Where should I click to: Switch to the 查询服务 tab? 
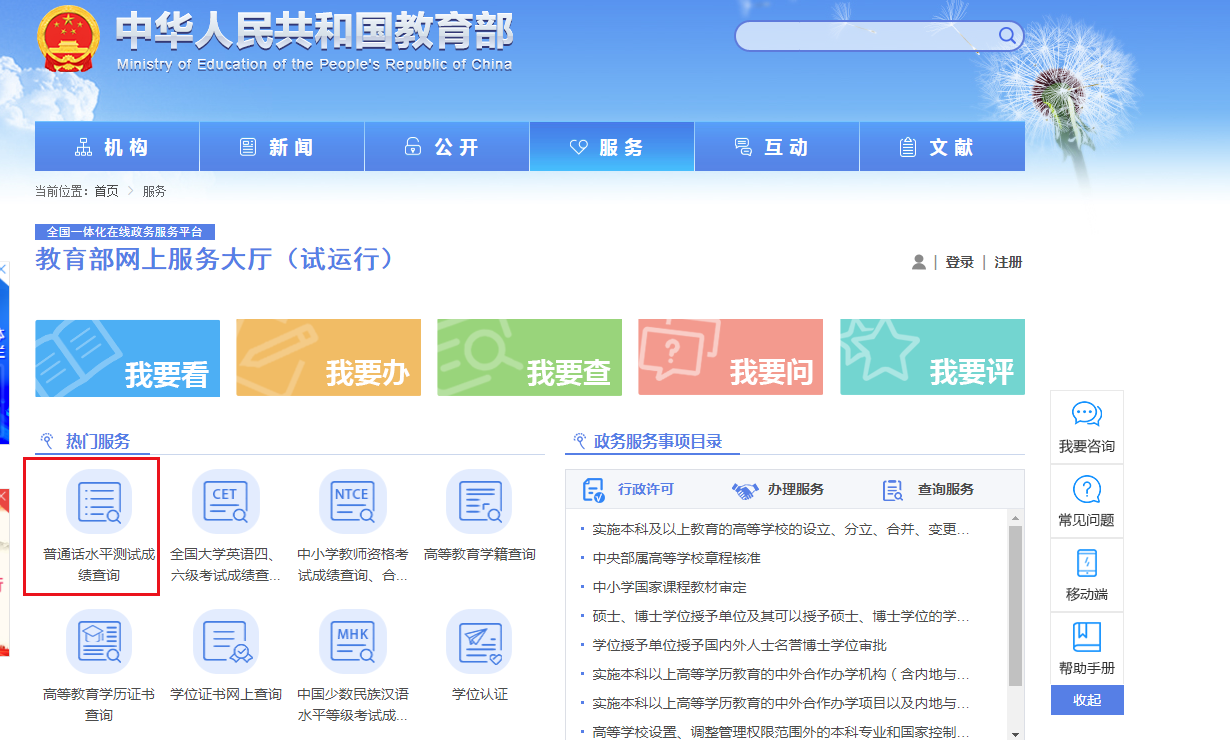point(946,490)
